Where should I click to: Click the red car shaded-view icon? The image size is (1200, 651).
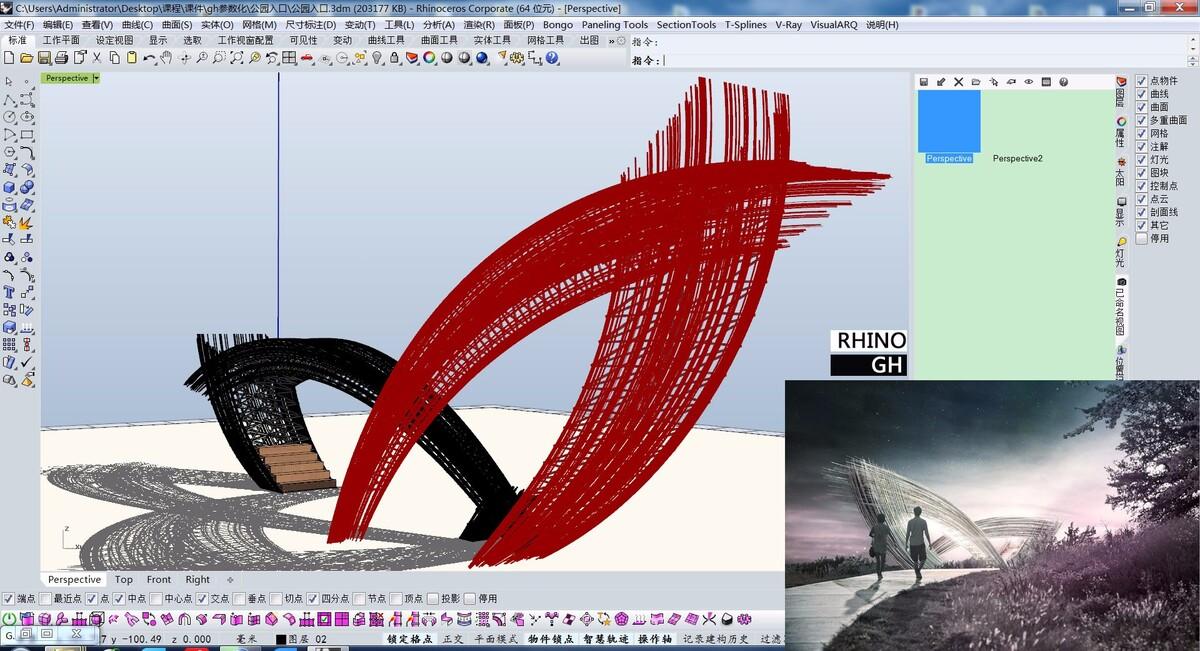click(307, 58)
